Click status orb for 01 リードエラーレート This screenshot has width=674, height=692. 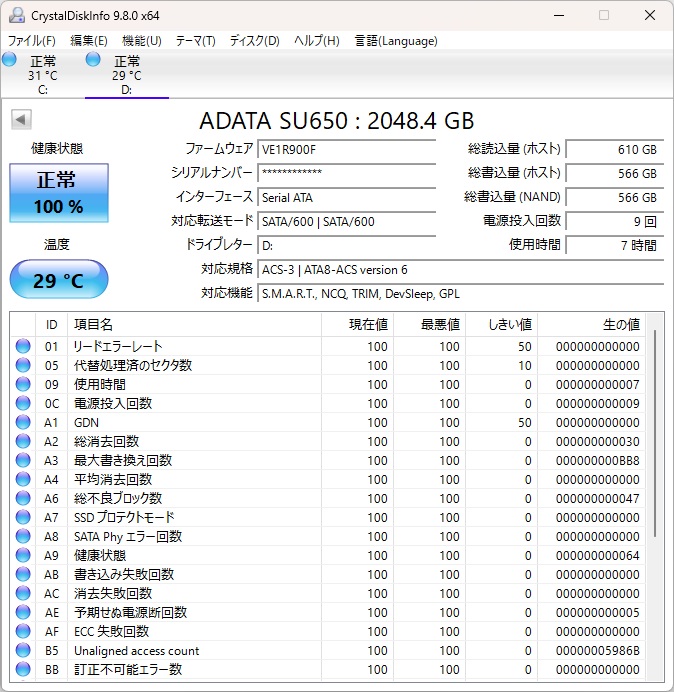point(23,346)
